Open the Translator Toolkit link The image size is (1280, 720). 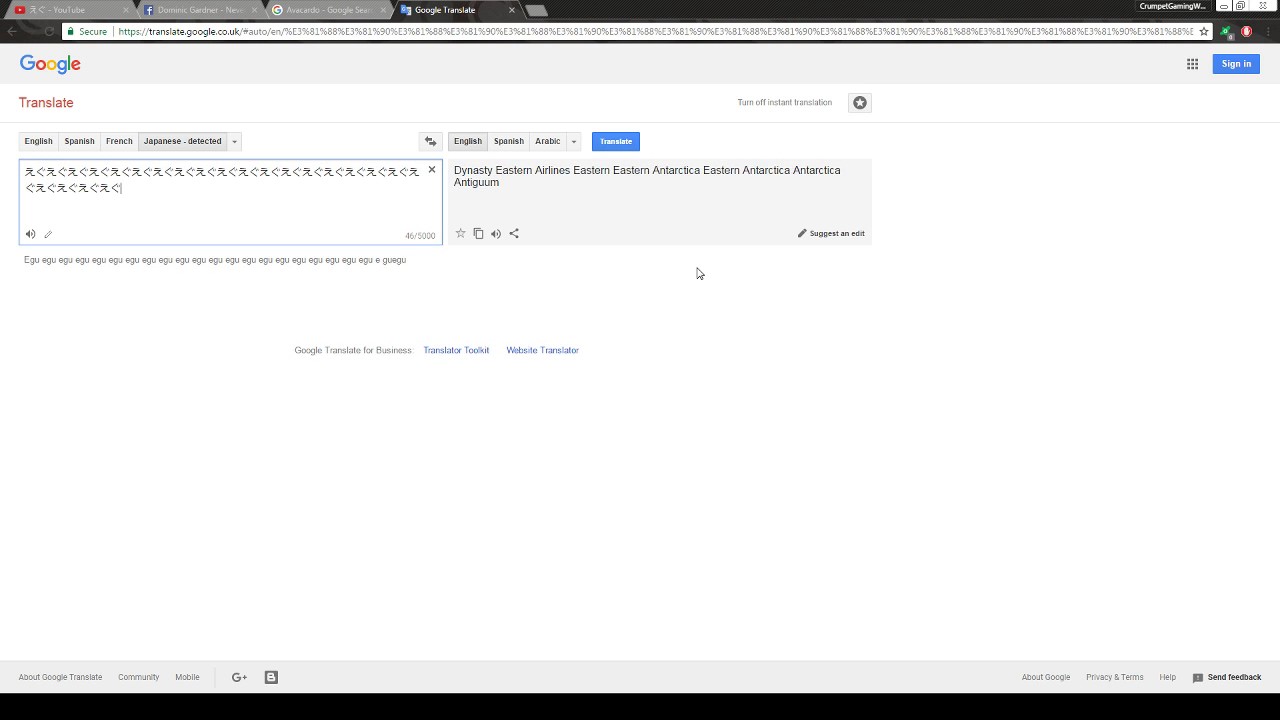[x=456, y=350]
